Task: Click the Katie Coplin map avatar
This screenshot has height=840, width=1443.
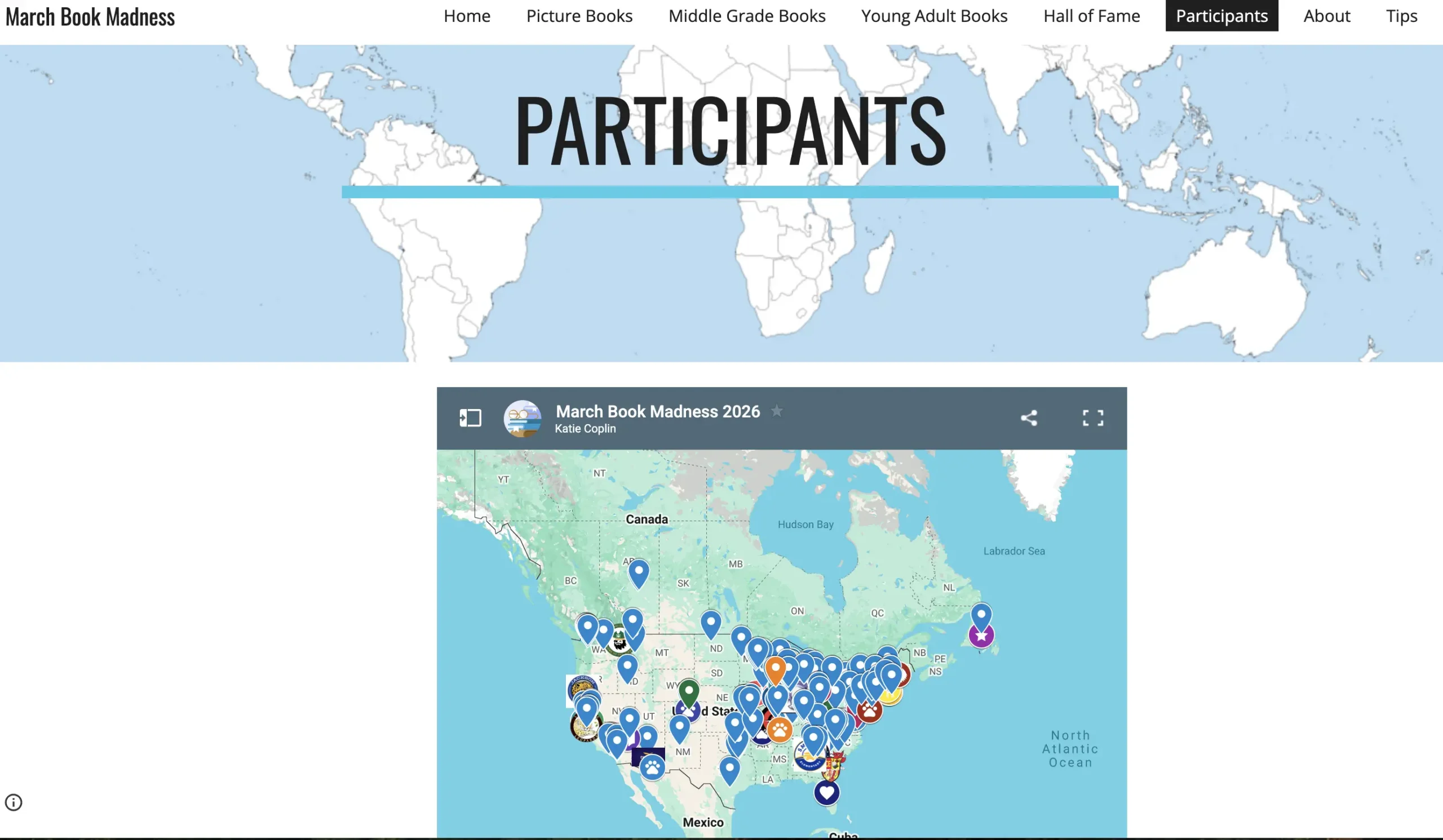Action: click(x=522, y=418)
